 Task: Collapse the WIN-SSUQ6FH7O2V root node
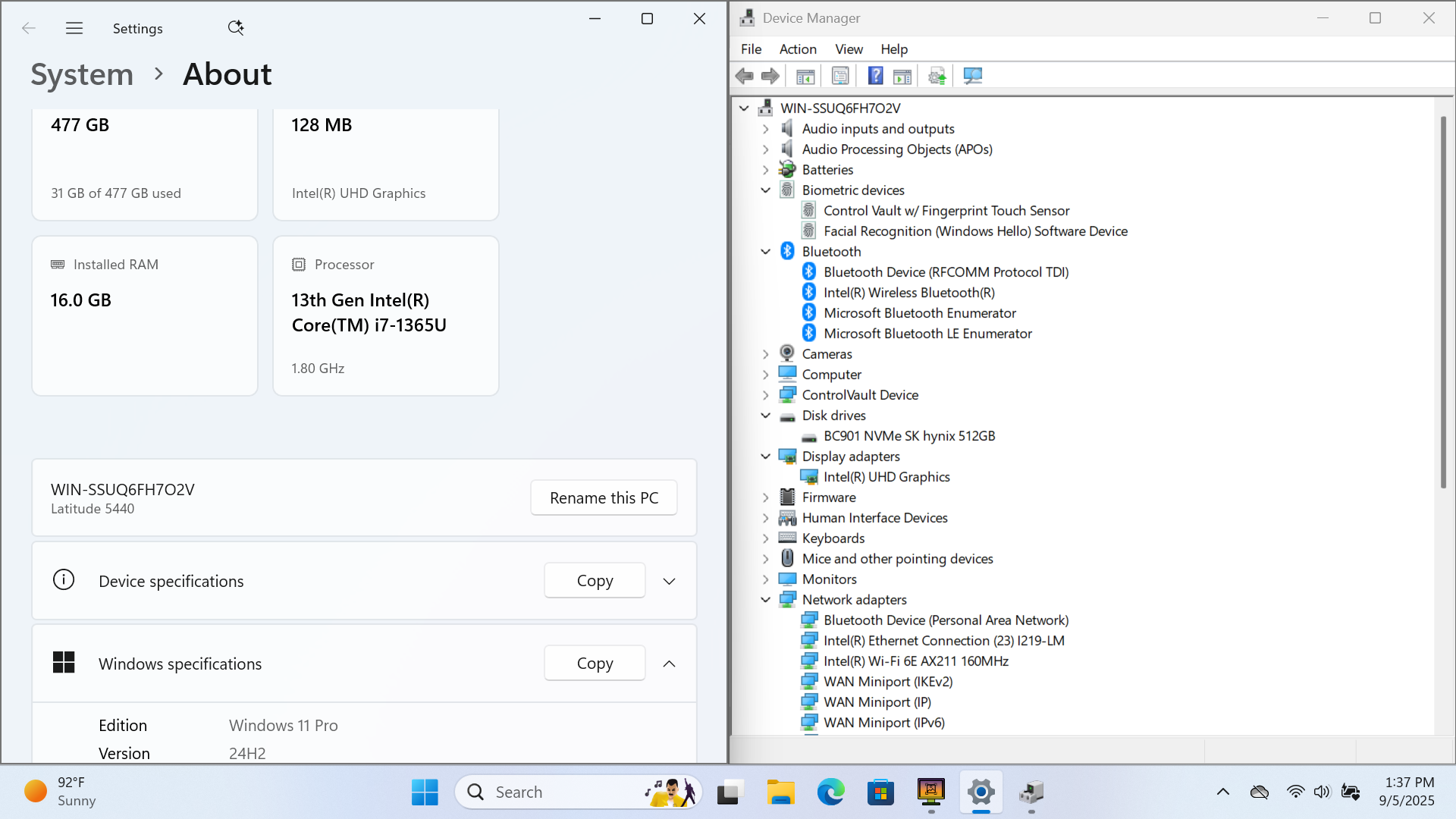click(x=745, y=108)
